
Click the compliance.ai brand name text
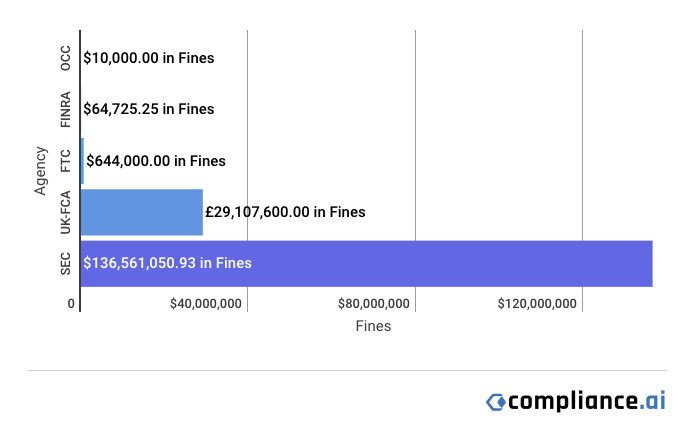coord(587,401)
